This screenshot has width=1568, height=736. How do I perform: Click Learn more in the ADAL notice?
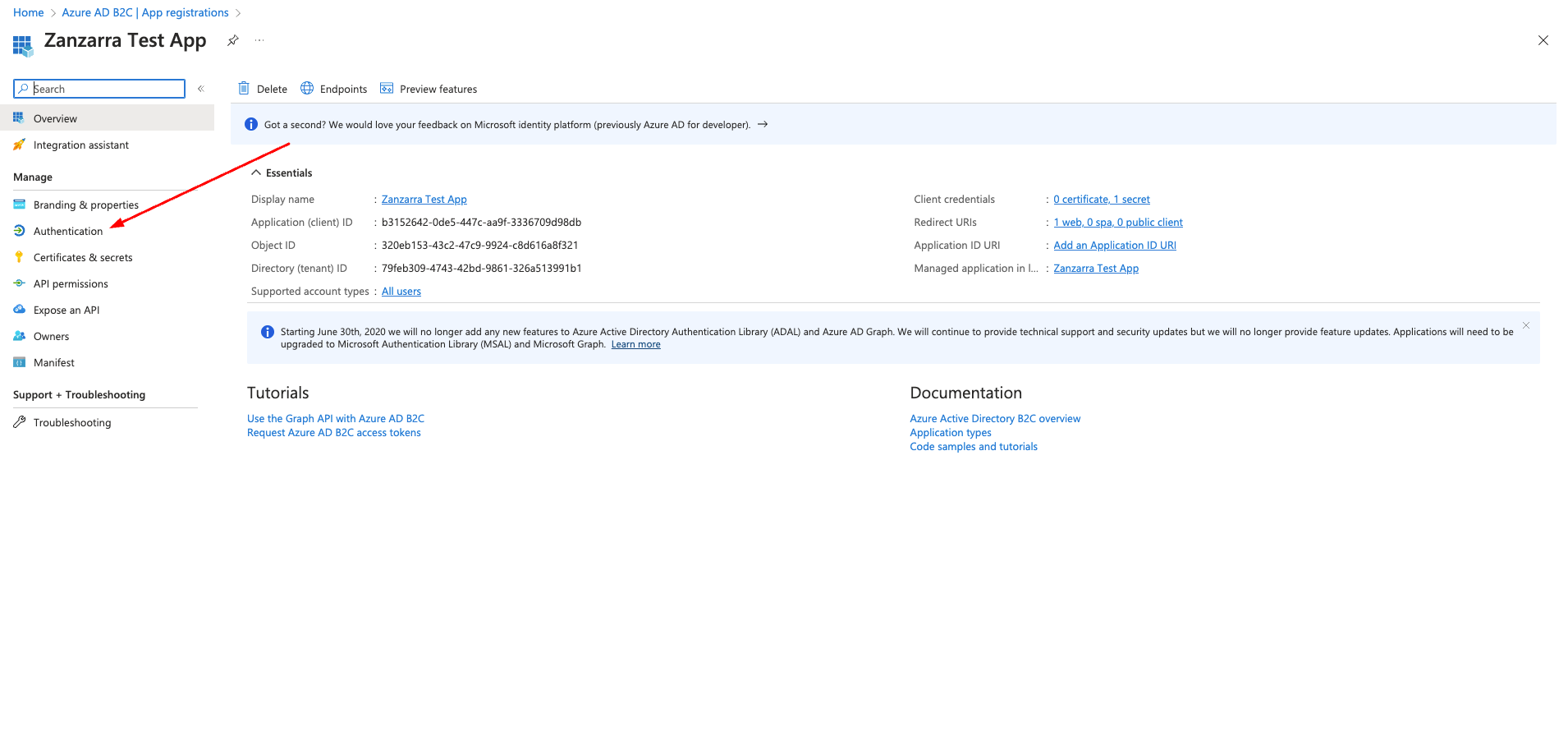636,344
